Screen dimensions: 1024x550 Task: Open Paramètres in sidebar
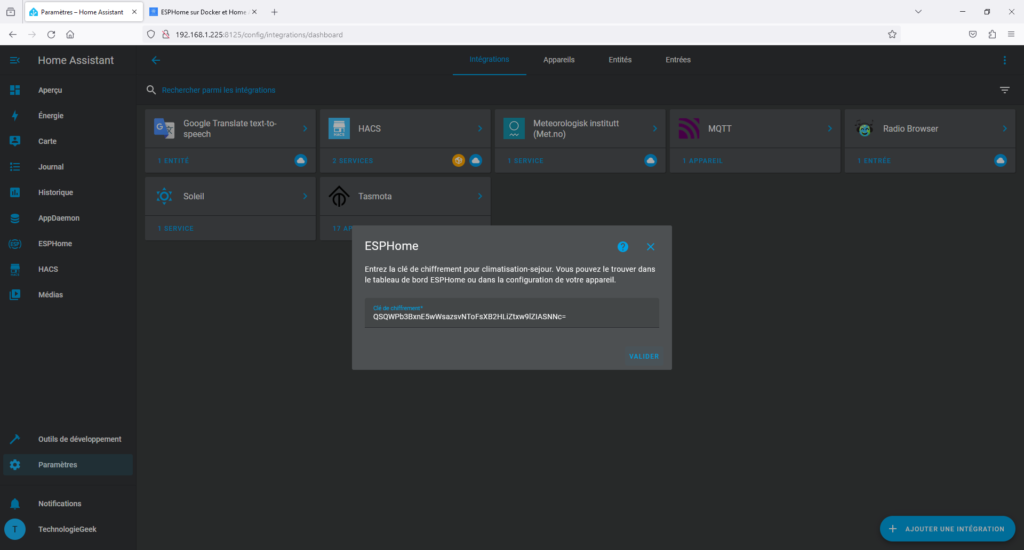(68, 464)
